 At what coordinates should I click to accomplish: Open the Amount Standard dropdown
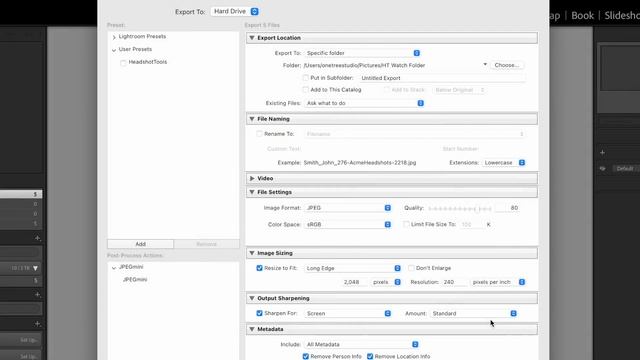pyautogui.click(x=474, y=313)
